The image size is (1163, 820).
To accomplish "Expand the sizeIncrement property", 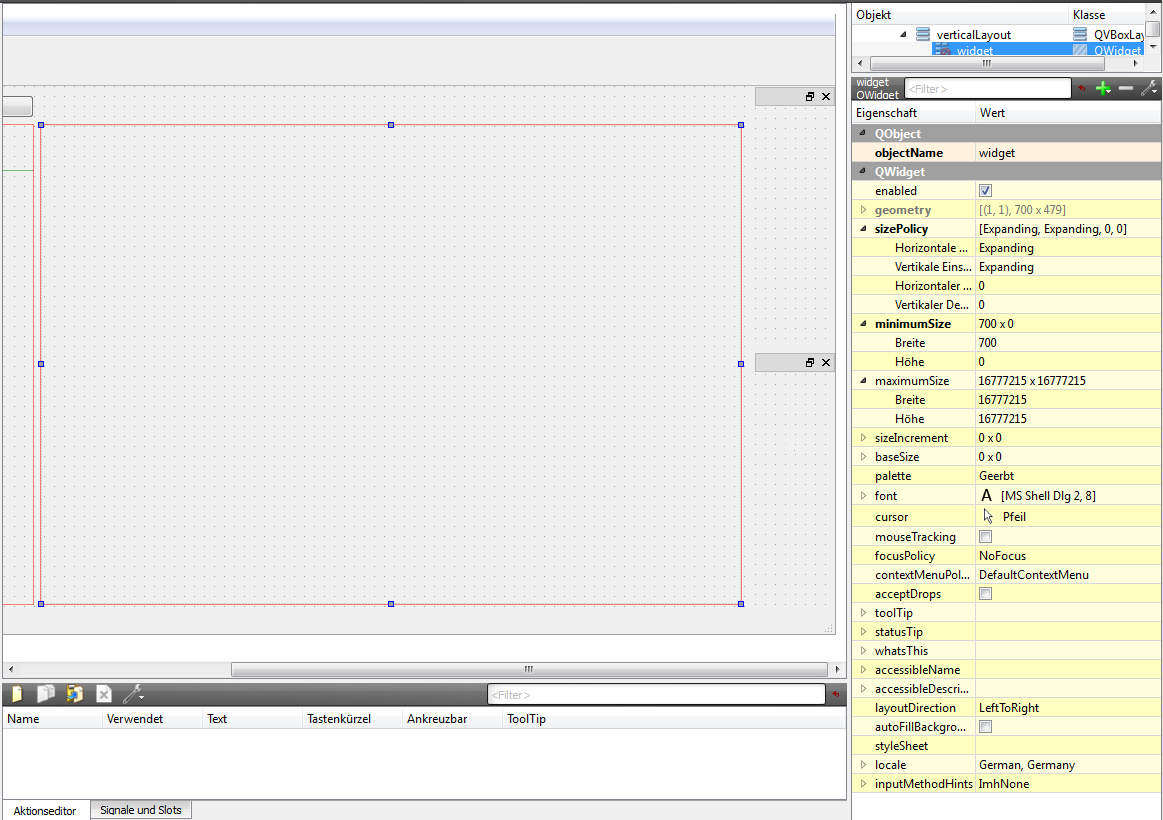I will [863, 437].
